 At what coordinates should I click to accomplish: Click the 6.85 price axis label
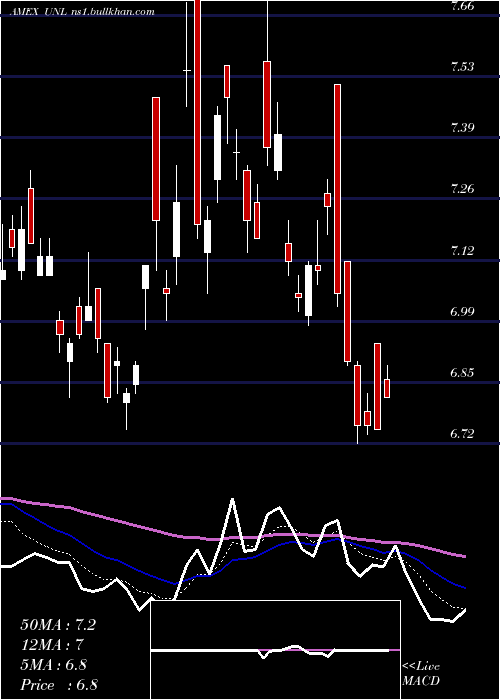[x=462, y=373]
